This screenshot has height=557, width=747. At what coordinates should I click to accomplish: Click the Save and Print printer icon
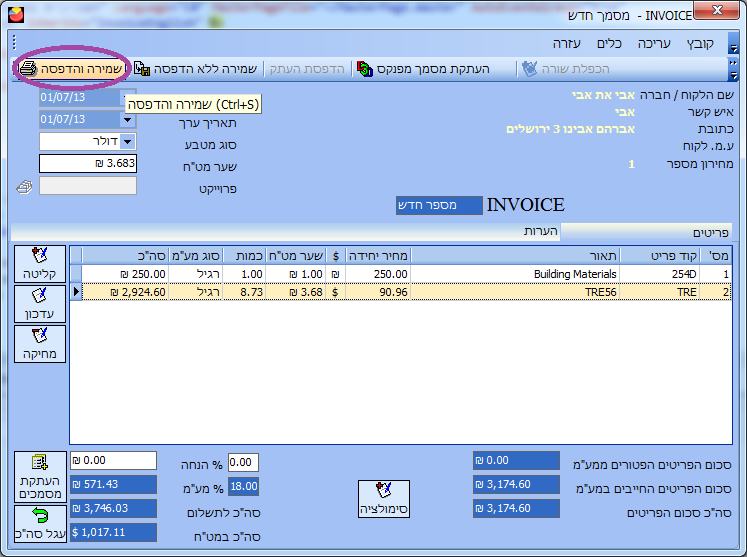pos(28,69)
